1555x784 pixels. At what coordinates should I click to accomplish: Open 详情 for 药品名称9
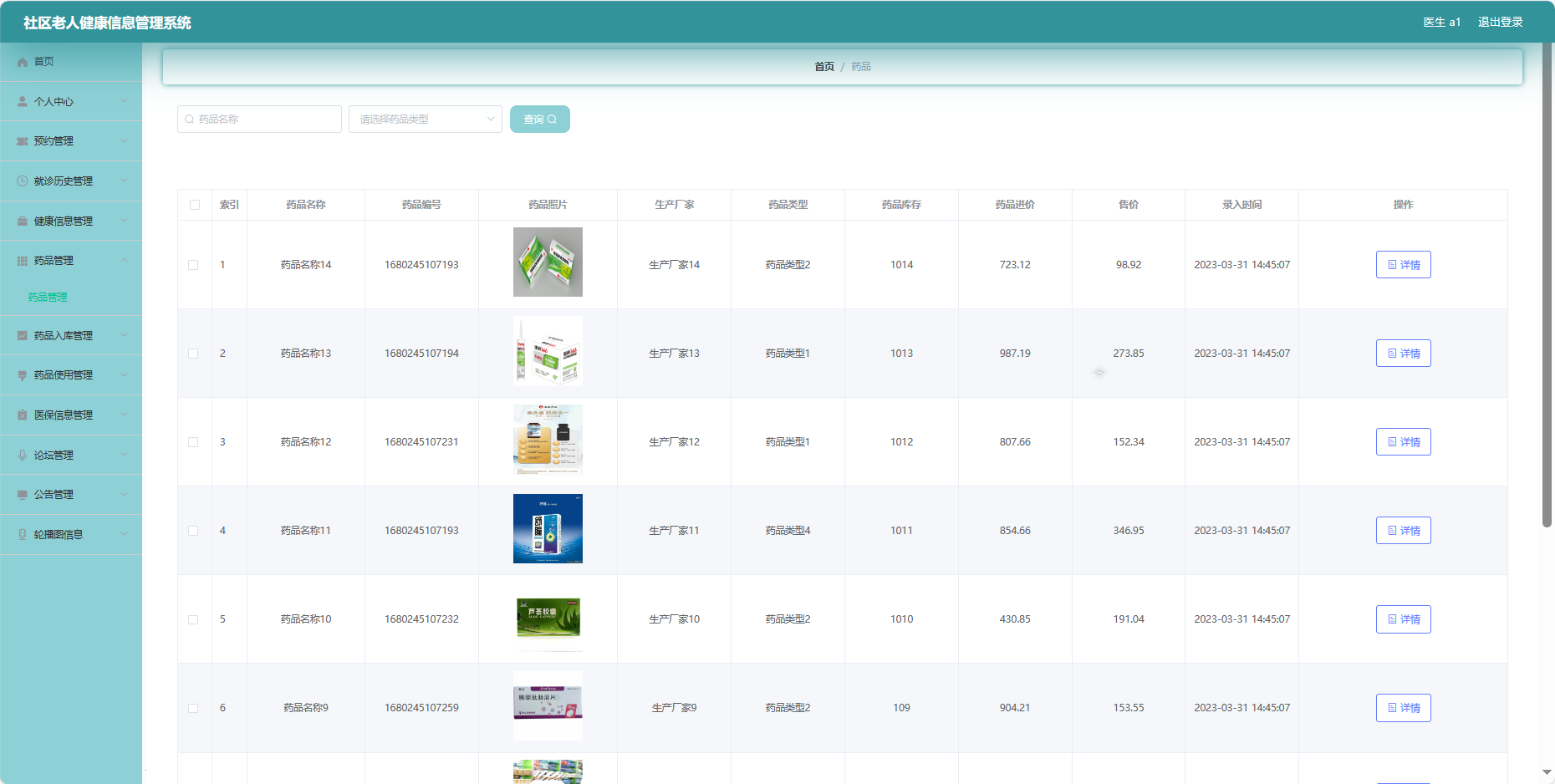click(x=1404, y=708)
